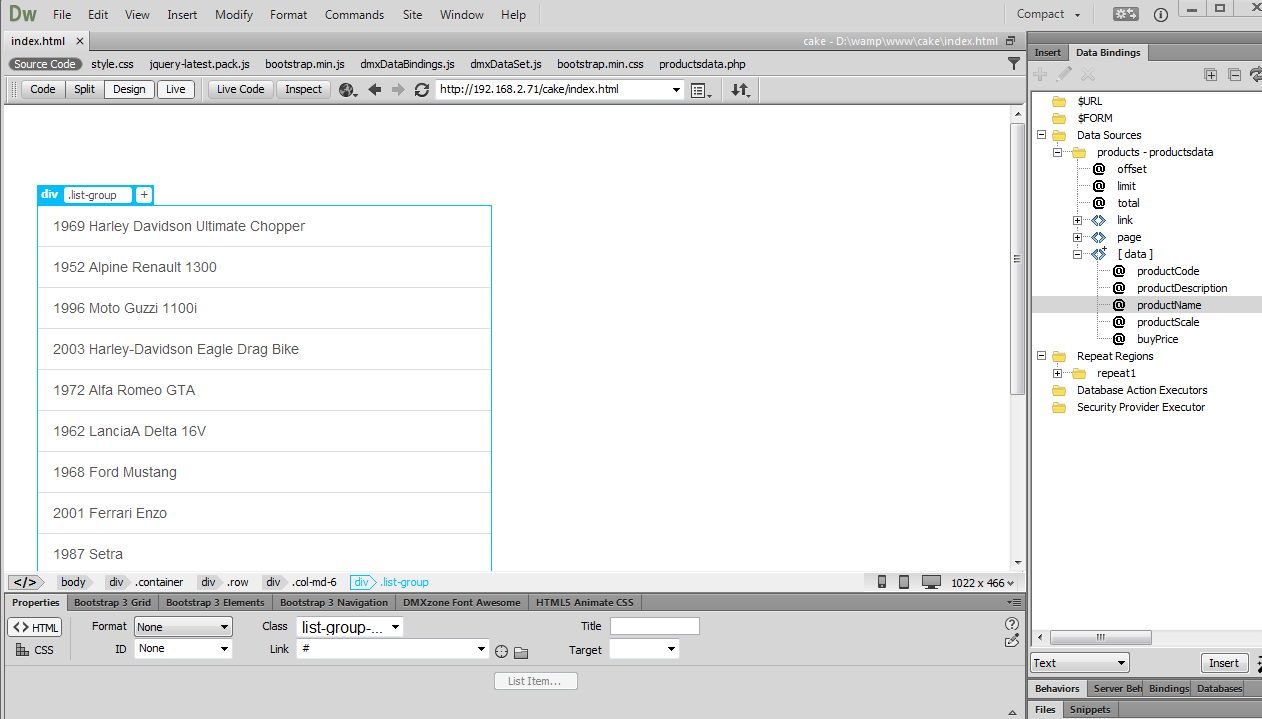Click the Title input field in Properties
Image resolution: width=1262 pixels, height=719 pixels.
tap(654, 626)
